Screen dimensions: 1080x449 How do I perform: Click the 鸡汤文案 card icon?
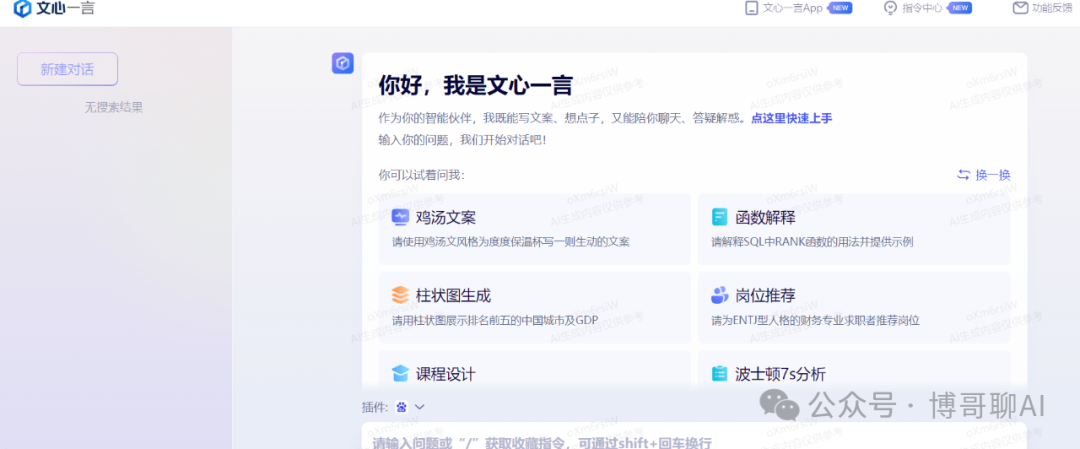click(400, 218)
